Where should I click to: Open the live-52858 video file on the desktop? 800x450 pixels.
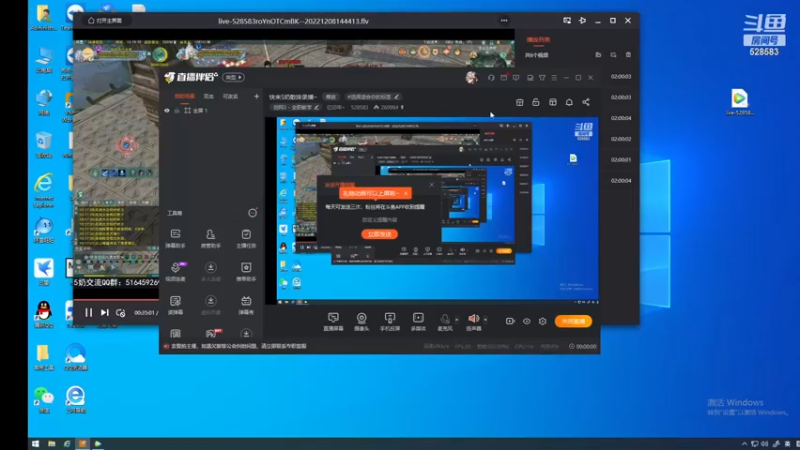pyautogui.click(x=739, y=102)
